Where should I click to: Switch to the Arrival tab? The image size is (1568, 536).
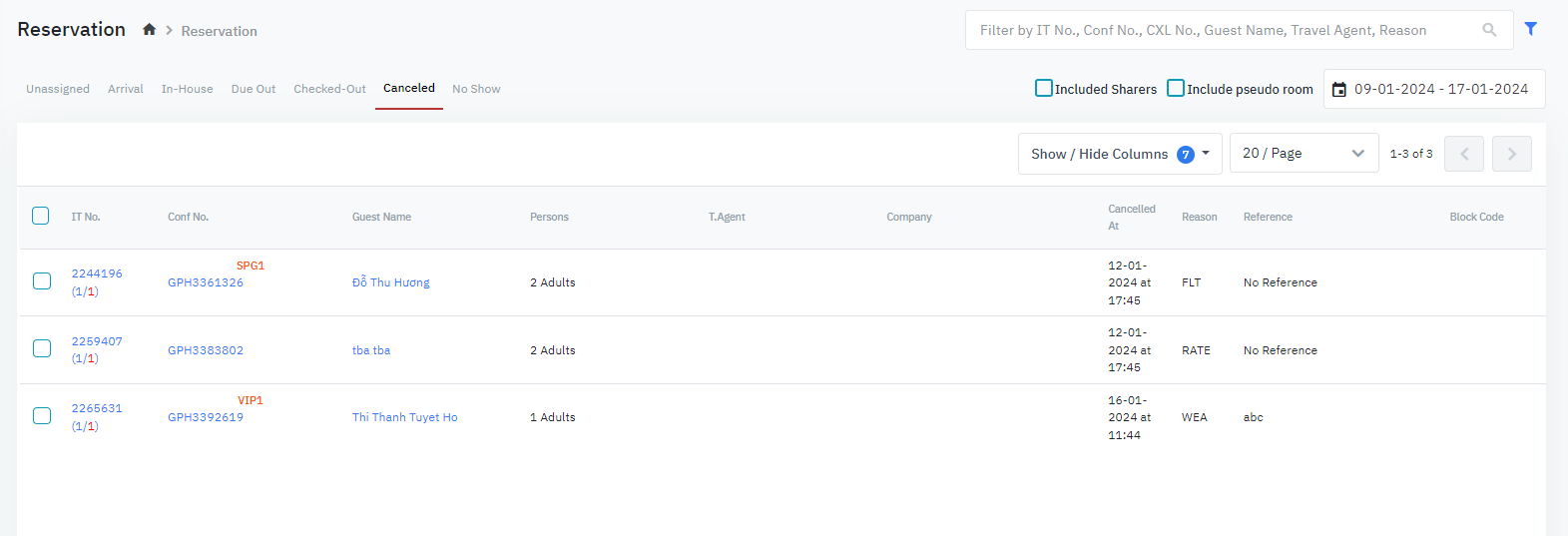(x=126, y=89)
